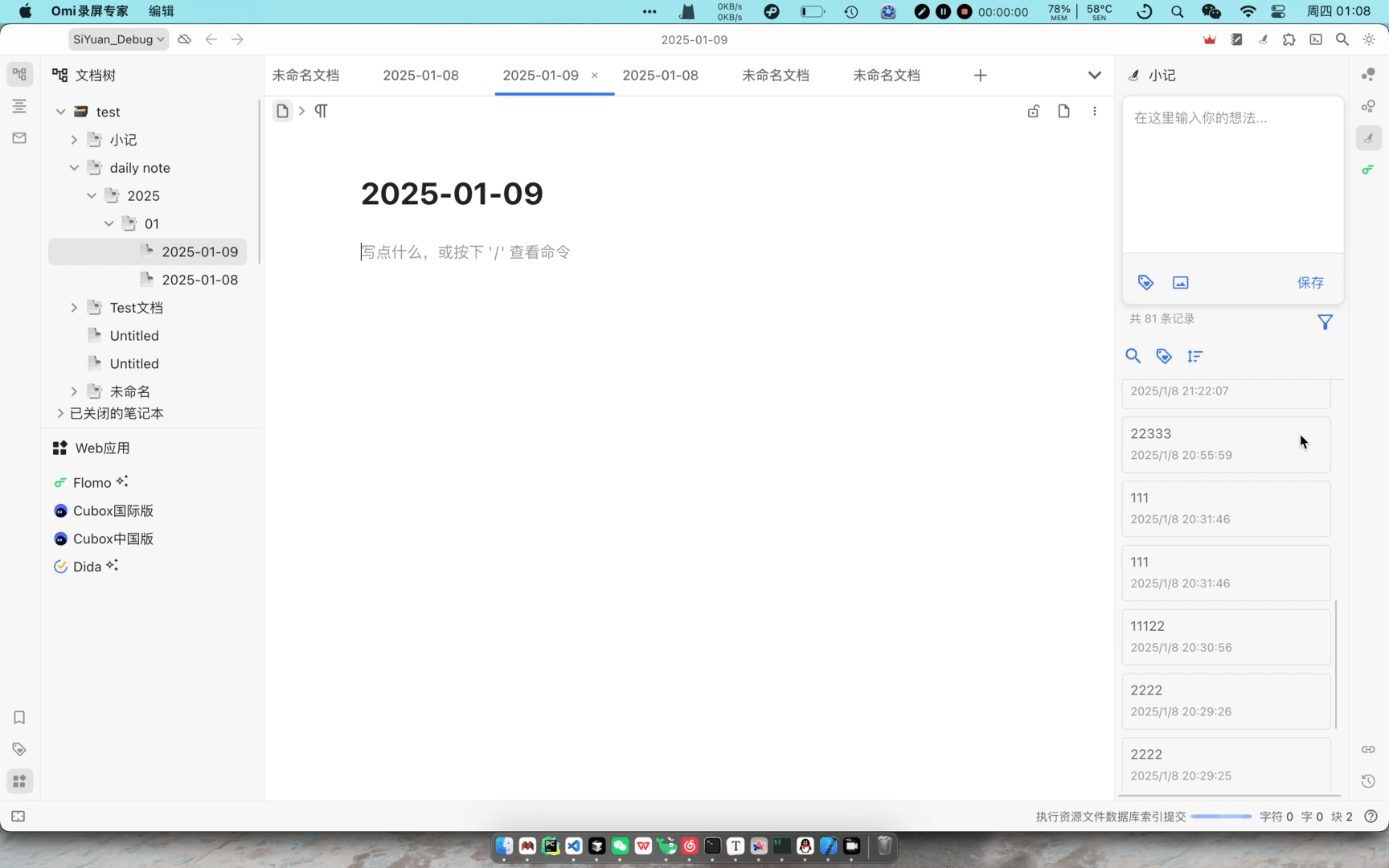Insert an image into the memo

tap(1180, 282)
